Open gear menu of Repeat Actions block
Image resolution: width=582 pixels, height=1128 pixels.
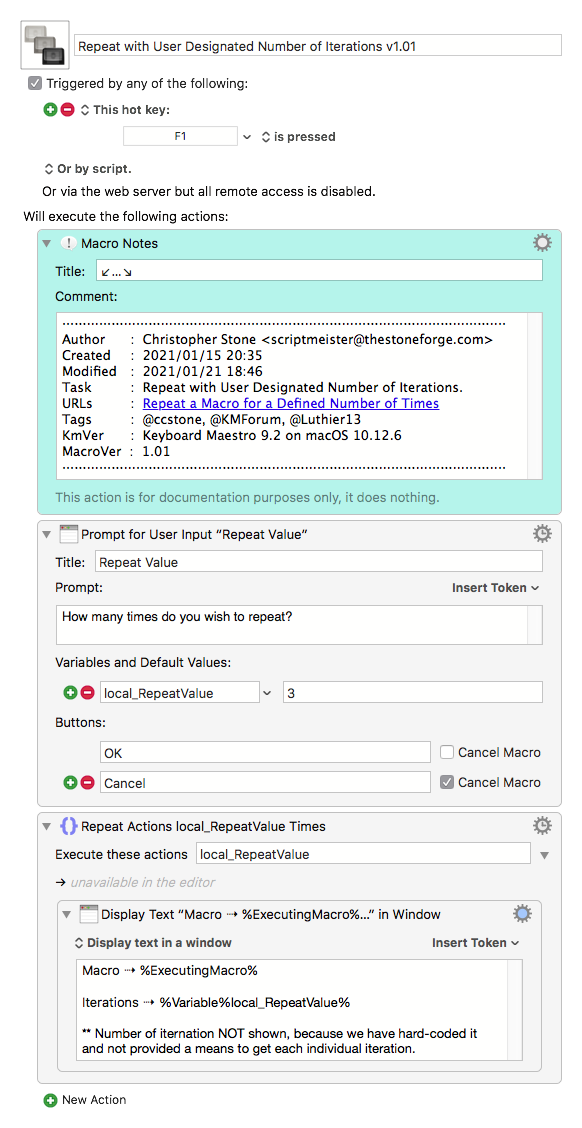pos(542,825)
